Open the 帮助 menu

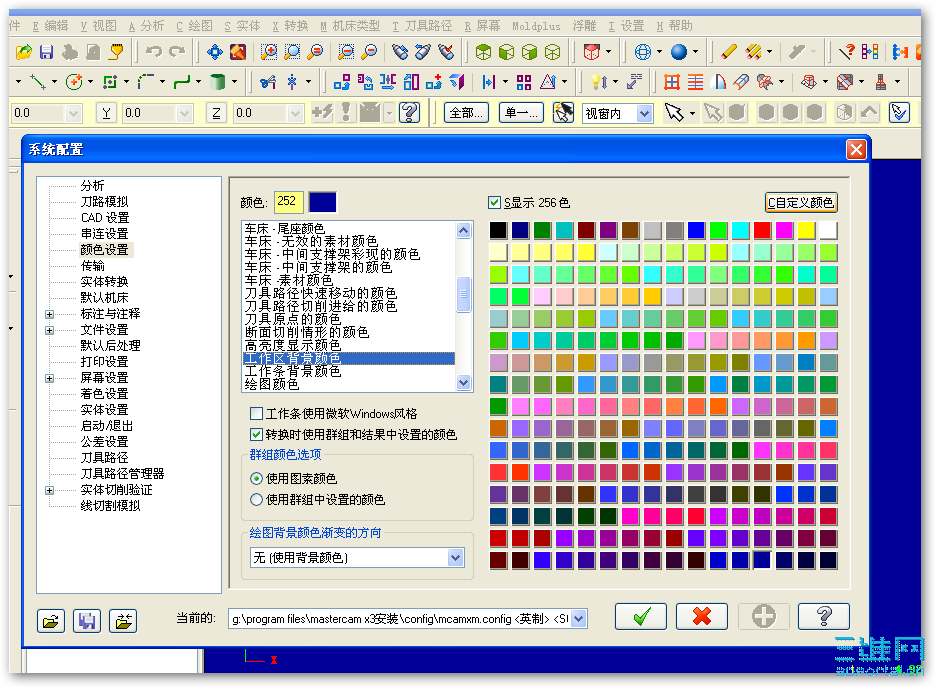[674, 26]
